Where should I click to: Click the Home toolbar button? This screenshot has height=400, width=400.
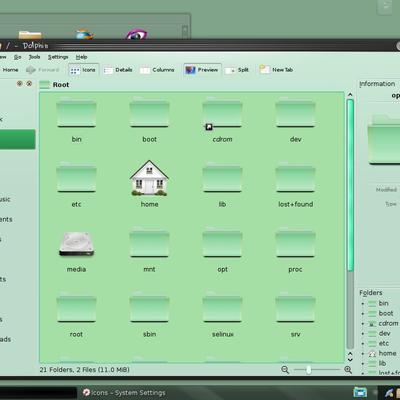pos(9,70)
